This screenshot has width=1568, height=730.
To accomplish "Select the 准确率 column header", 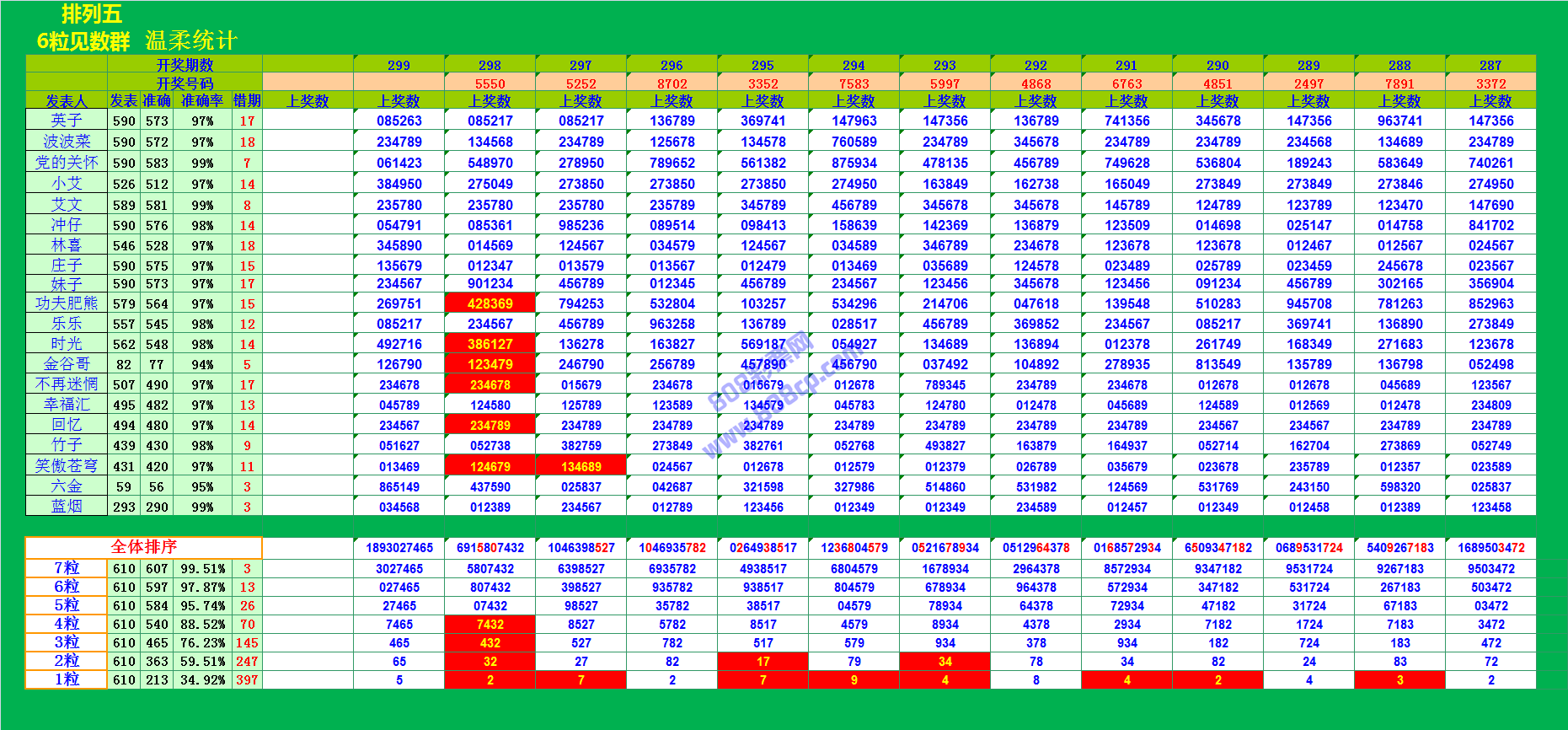I will tap(202, 101).
